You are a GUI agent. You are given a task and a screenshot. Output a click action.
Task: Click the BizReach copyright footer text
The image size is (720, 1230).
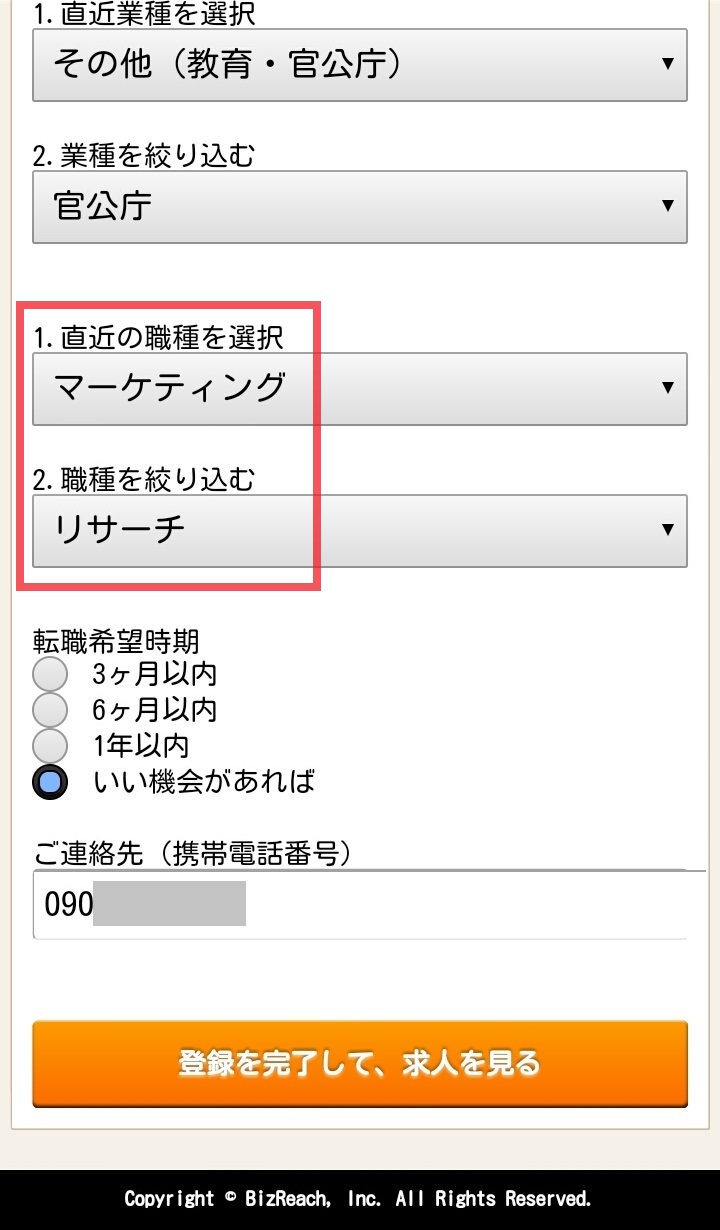[358, 1198]
